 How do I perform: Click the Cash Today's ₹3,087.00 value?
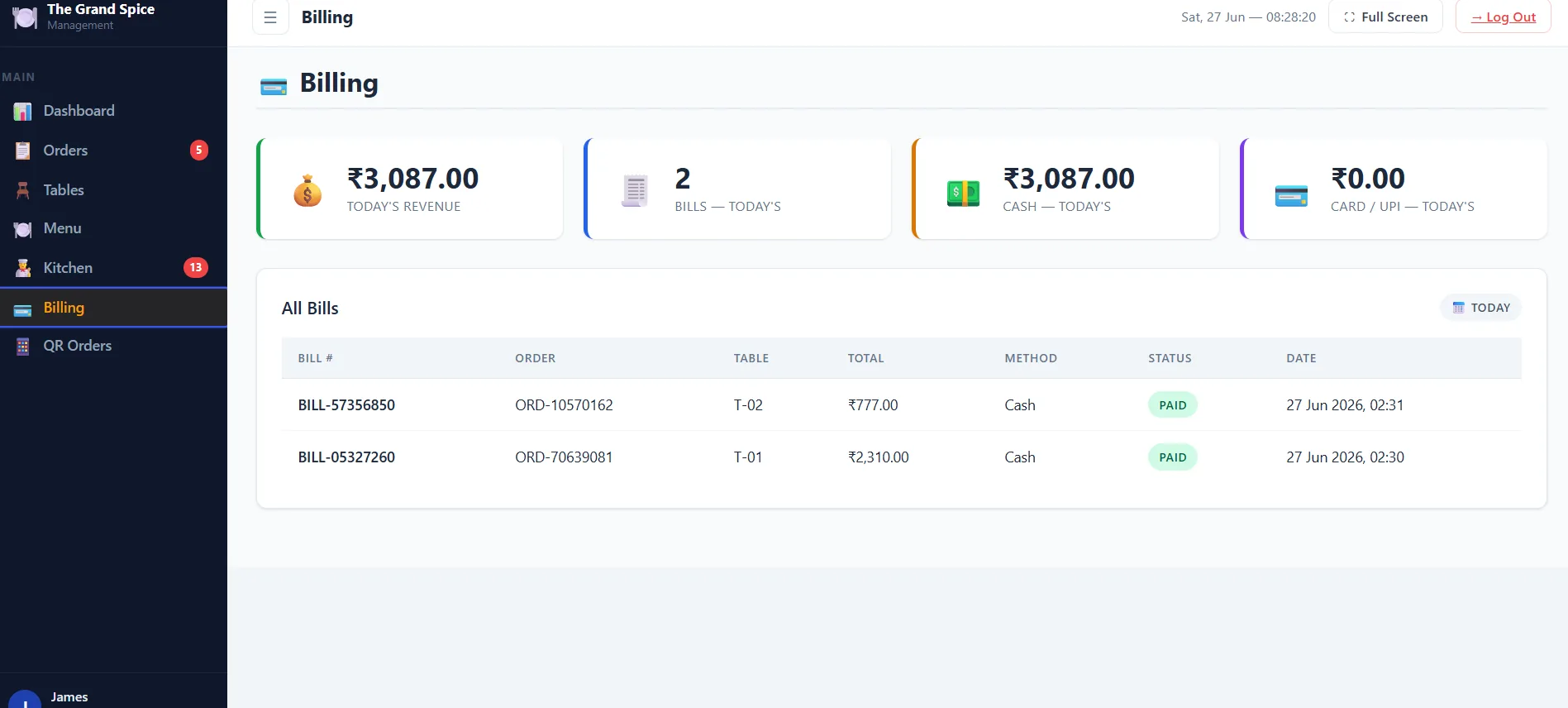click(1069, 178)
